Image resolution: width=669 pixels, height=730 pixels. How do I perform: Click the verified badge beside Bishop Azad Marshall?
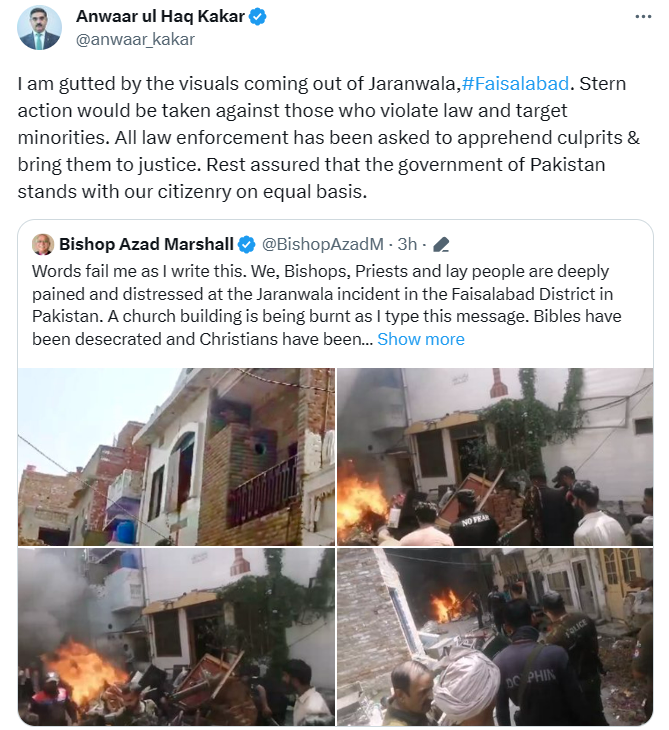point(247,244)
